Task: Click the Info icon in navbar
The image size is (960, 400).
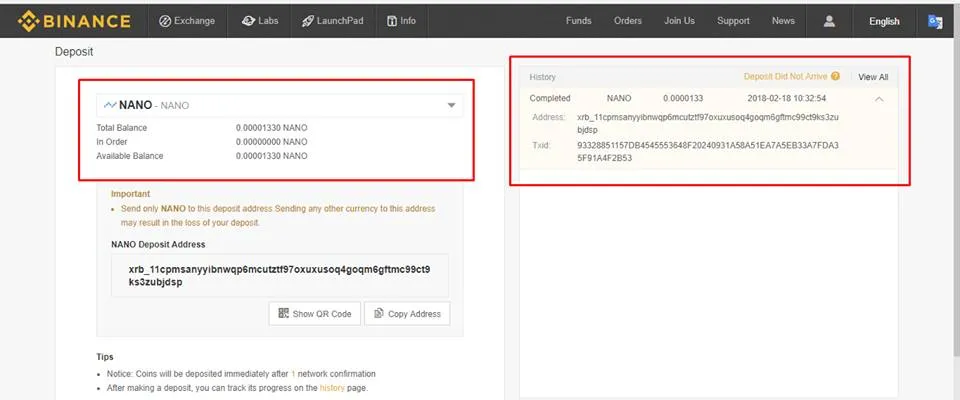Action: pos(392,21)
